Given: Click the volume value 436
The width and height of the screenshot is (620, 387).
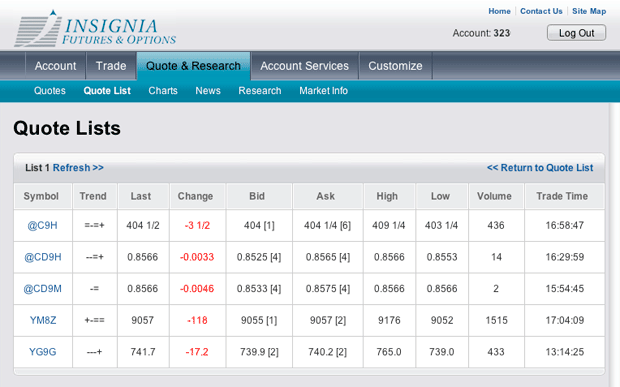Looking at the screenshot, I should tap(496, 225).
